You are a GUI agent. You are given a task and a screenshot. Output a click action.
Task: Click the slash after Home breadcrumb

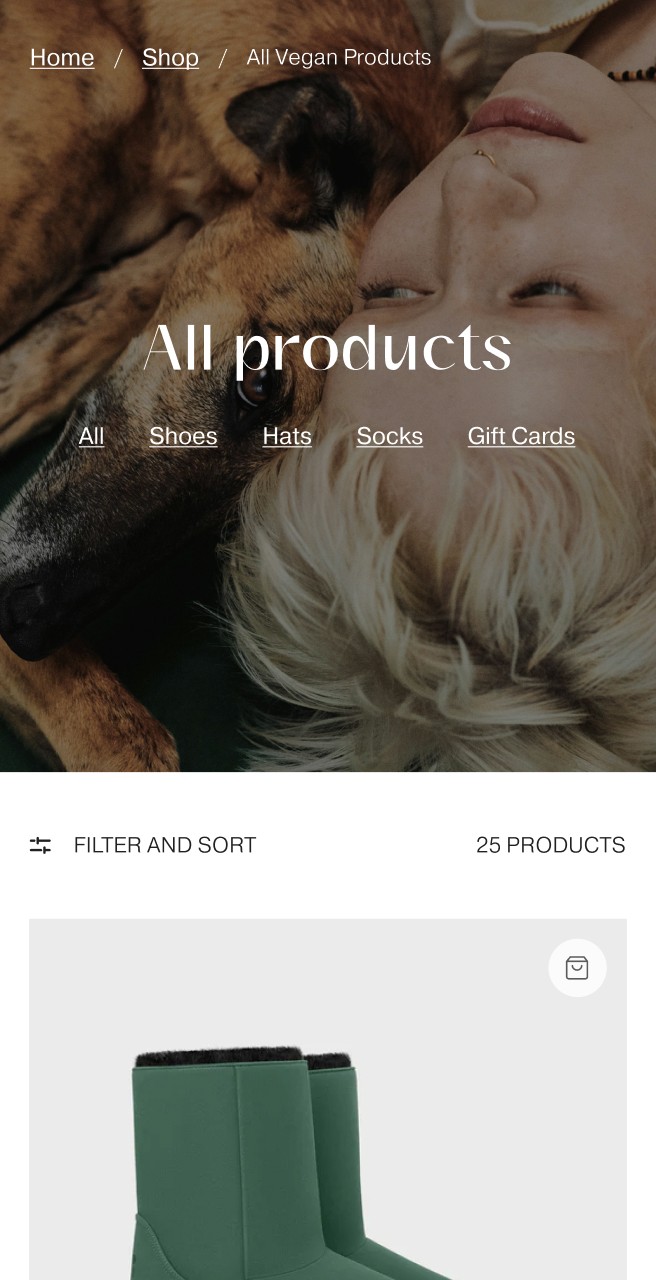[x=118, y=58]
